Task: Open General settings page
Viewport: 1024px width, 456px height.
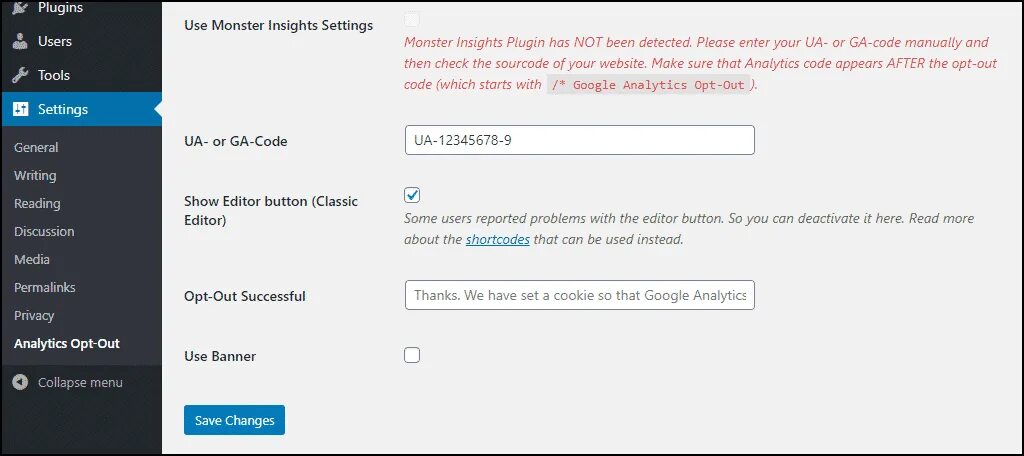Action: 36,148
